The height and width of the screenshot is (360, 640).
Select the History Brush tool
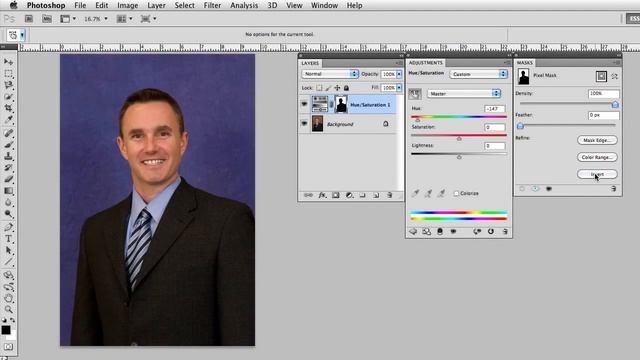coord(8,167)
